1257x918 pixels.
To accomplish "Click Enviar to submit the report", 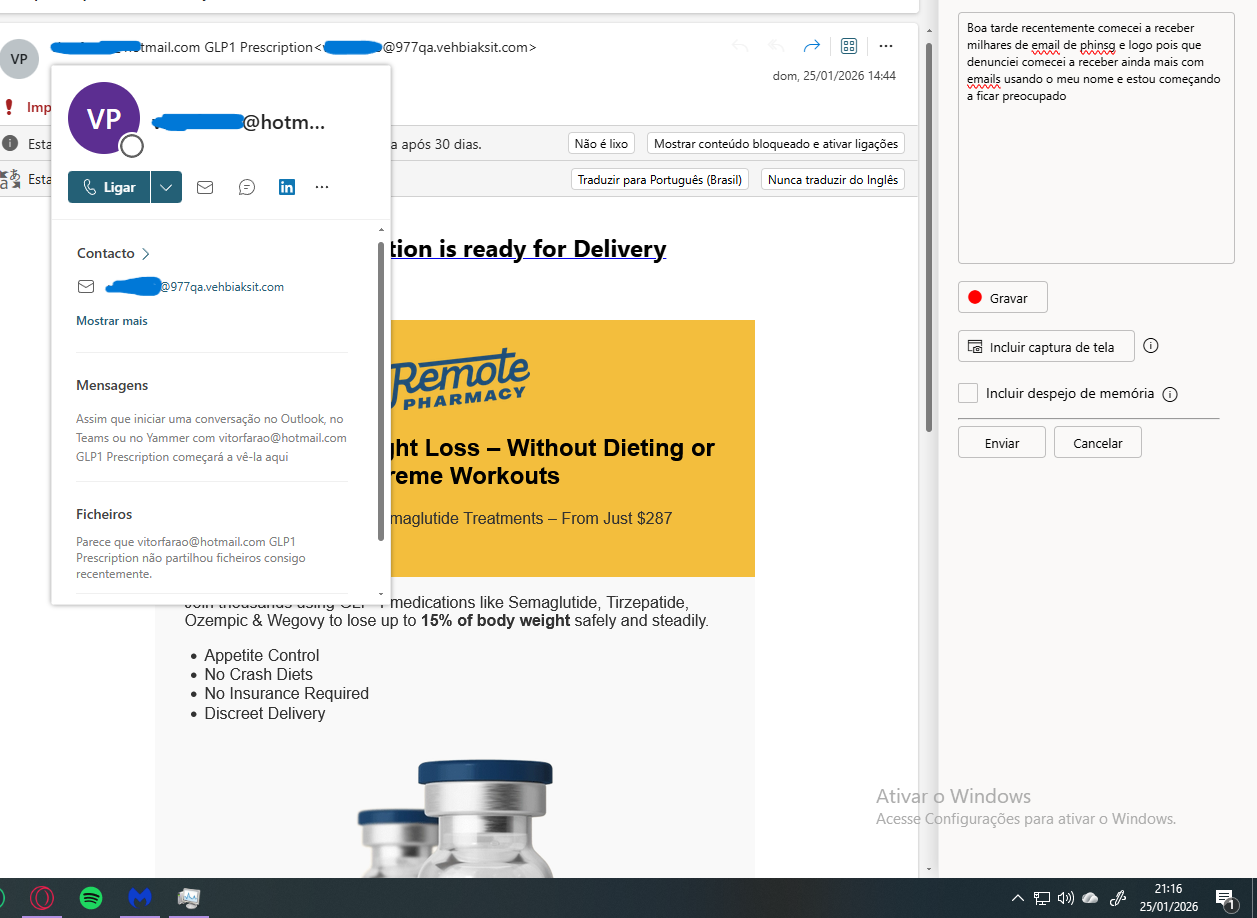I will (1001, 441).
